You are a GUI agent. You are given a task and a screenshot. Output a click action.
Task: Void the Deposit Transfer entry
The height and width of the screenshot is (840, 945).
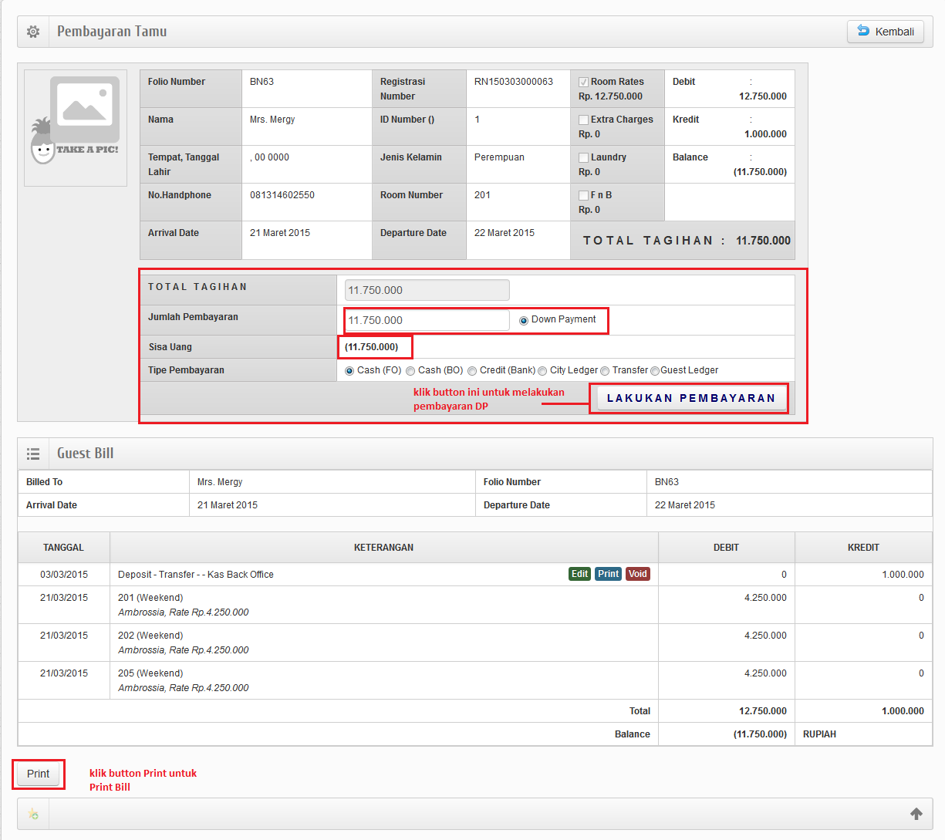(x=638, y=574)
